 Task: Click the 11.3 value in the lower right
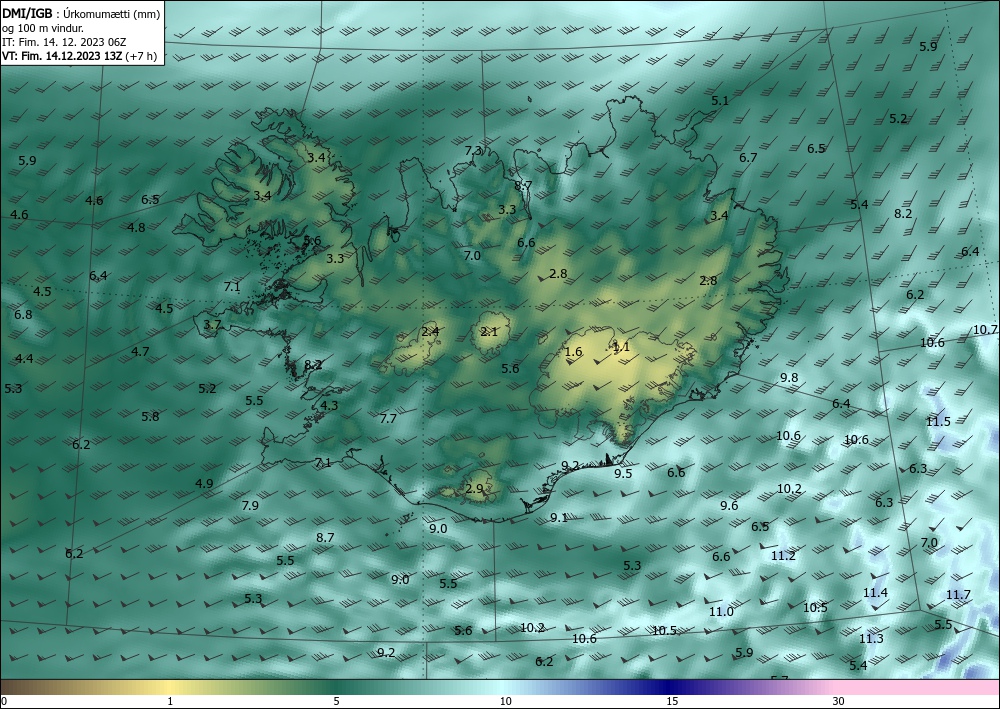point(871,638)
